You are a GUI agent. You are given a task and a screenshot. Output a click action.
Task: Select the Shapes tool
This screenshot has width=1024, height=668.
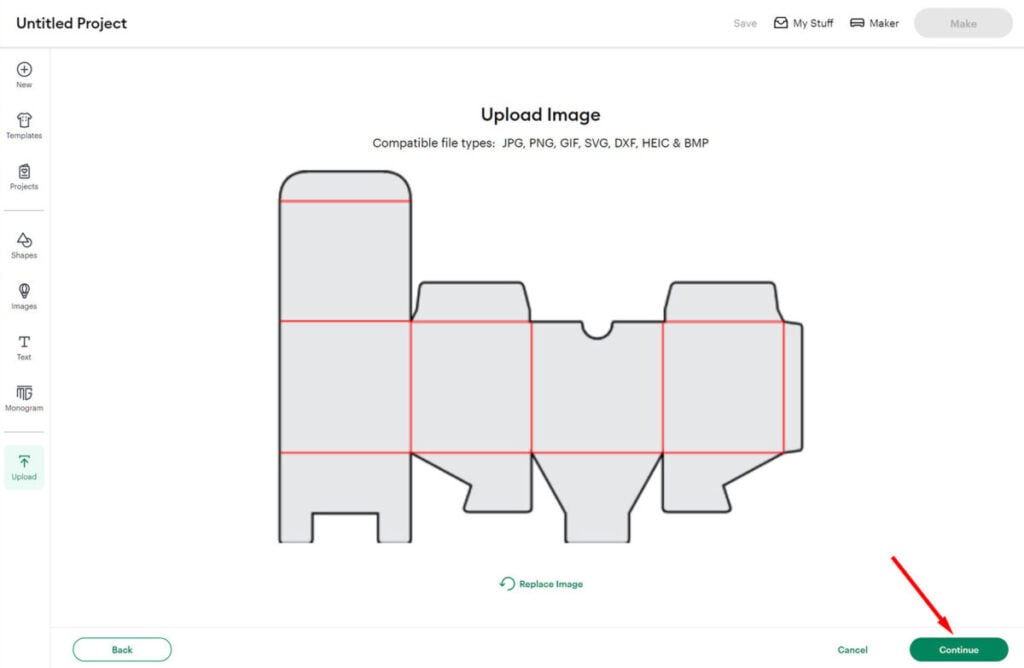tap(24, 241)
